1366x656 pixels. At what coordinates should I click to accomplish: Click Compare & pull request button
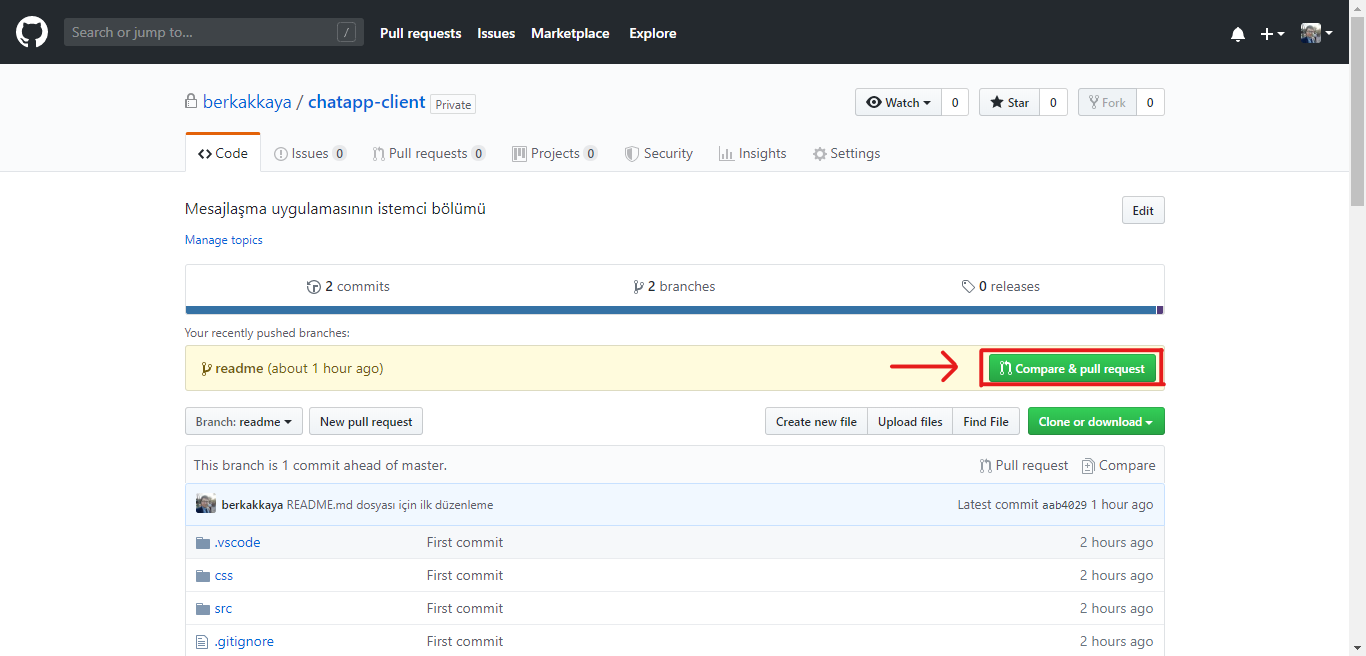pos(1072,368)
